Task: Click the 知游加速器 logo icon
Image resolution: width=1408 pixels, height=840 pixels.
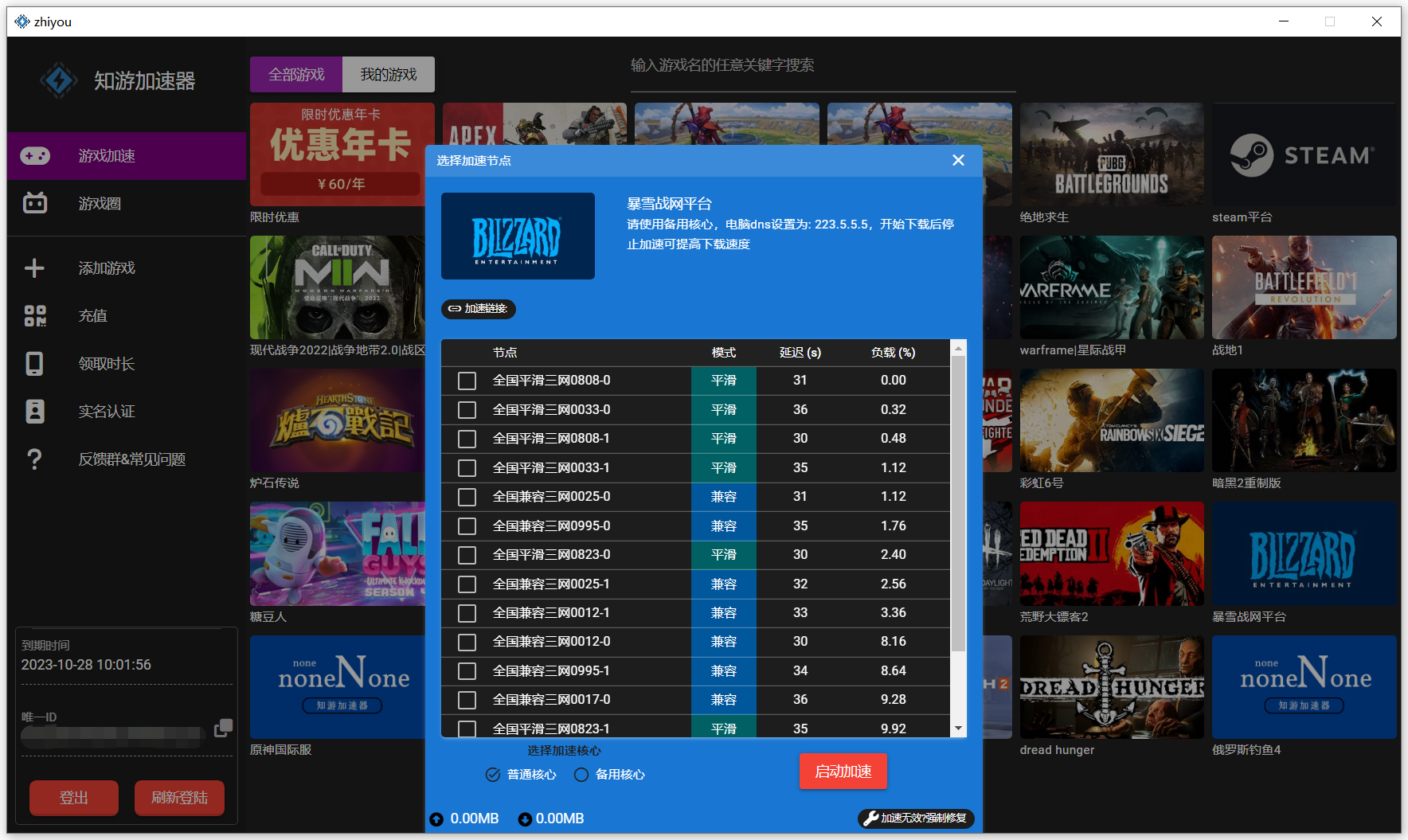Action: click(x=59, y=80)
